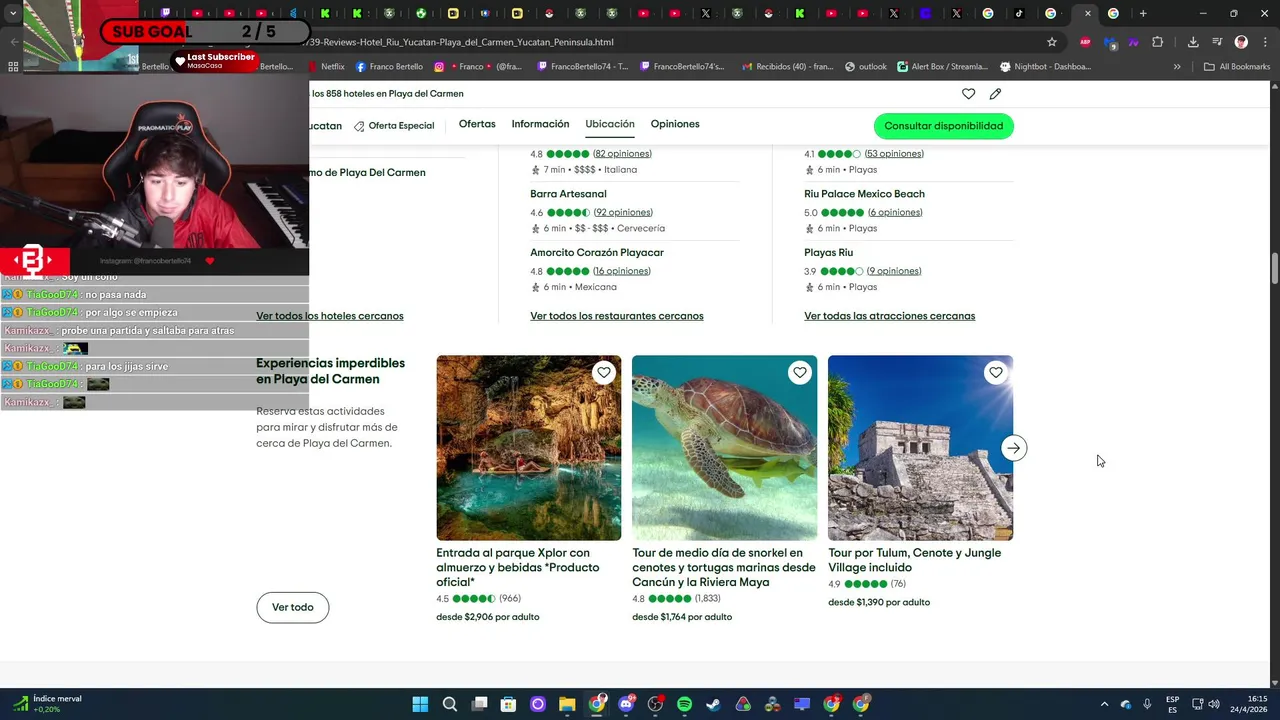Click the pencil edit icon beside the heart
Viewport: 1280px width, 720px height.
(x=995, y=94)
